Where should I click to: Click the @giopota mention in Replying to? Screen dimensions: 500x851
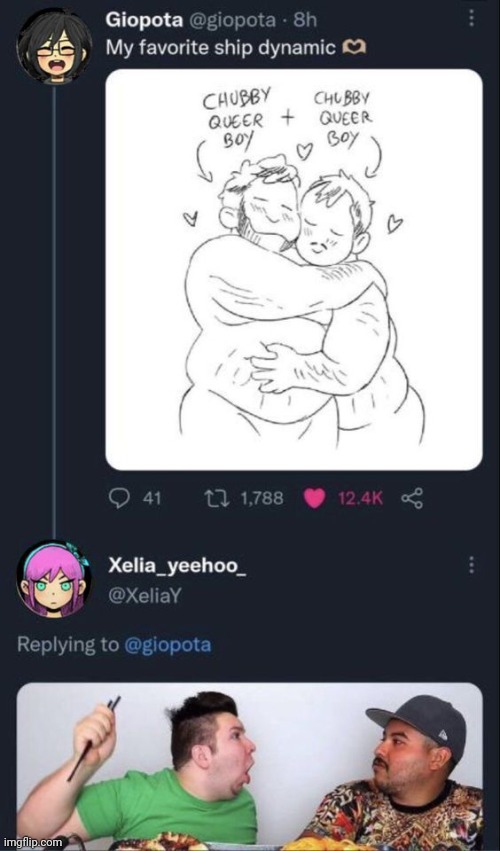(168, 645)
